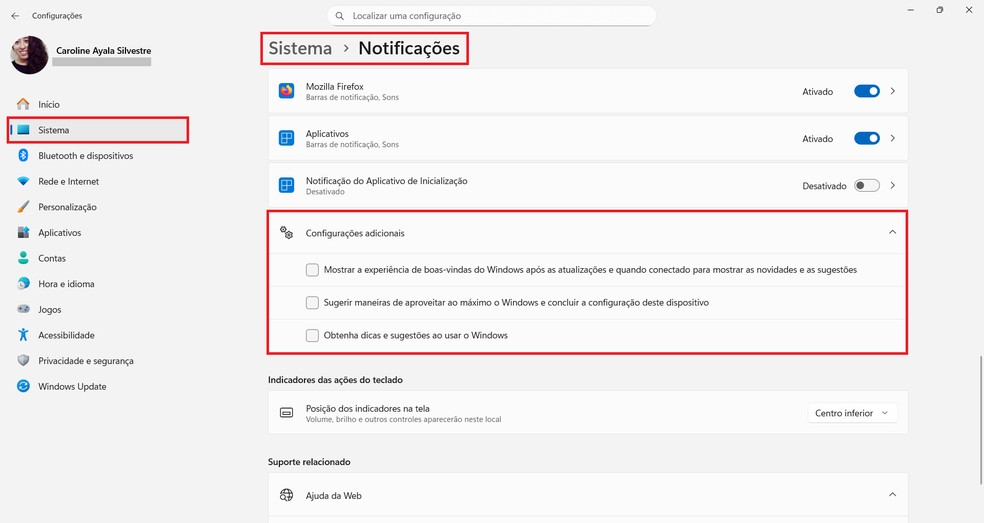Click the Desativado label beside its toggle

point(824,186)
